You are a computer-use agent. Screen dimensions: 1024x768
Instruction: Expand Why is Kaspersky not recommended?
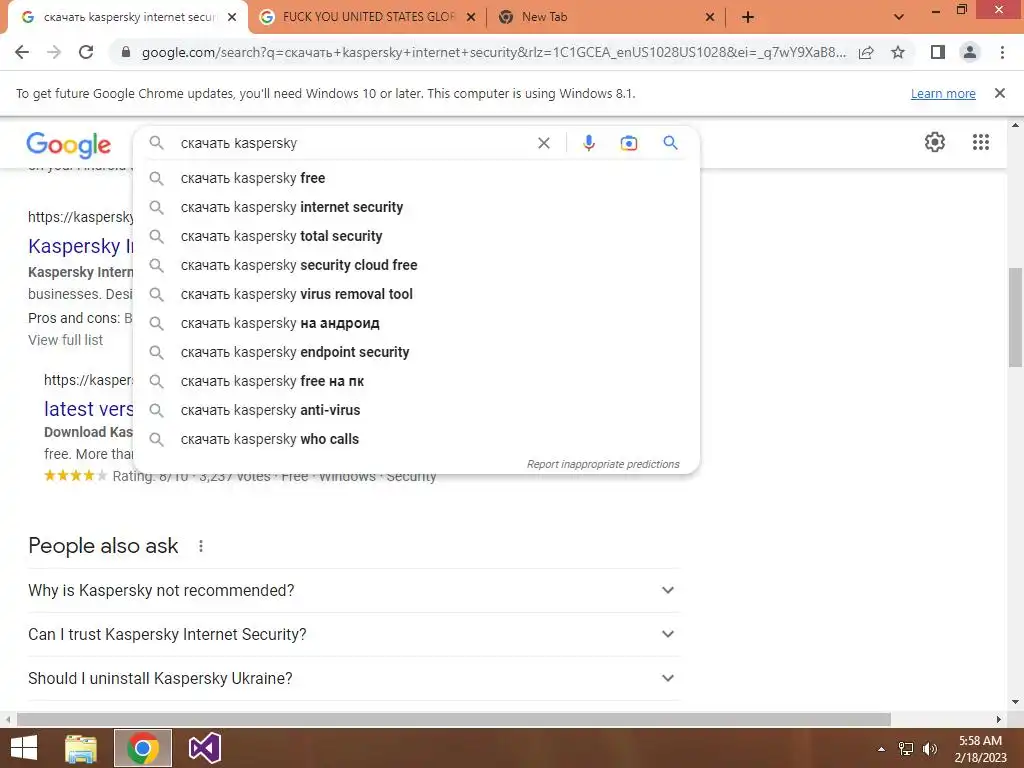[x=353, y=590]
